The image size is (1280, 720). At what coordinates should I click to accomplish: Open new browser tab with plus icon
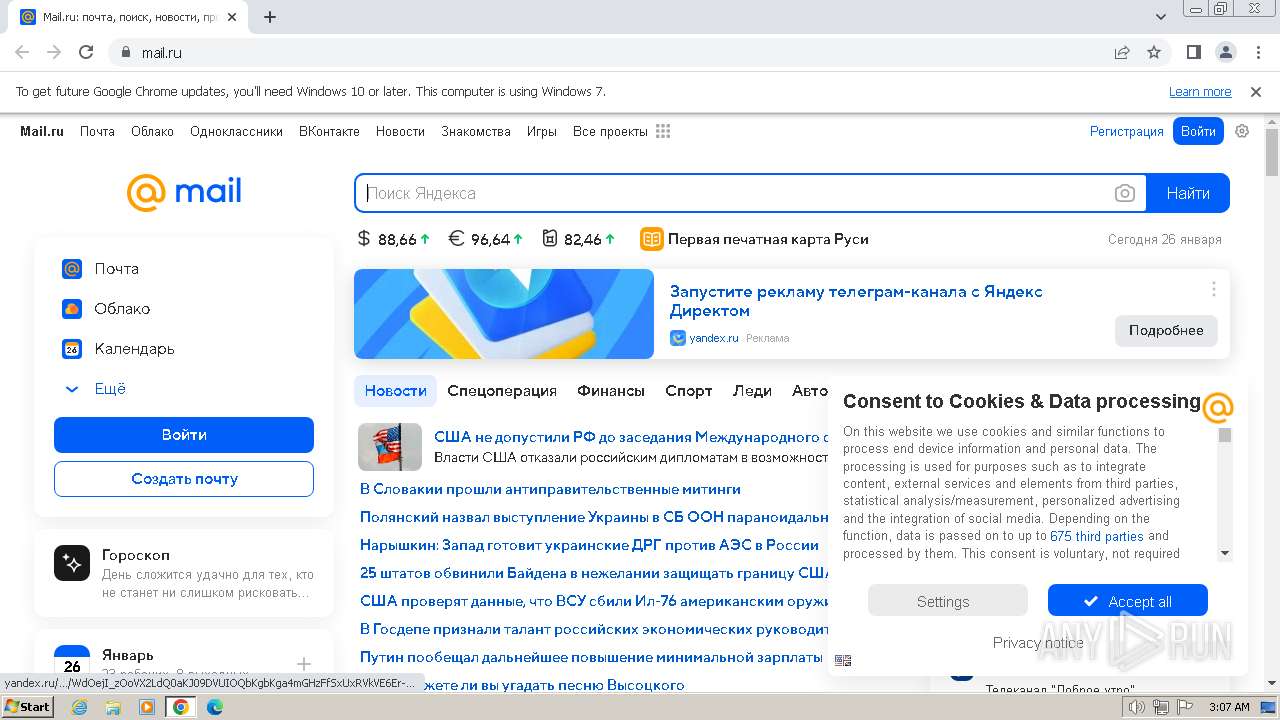tap(270, 17)
